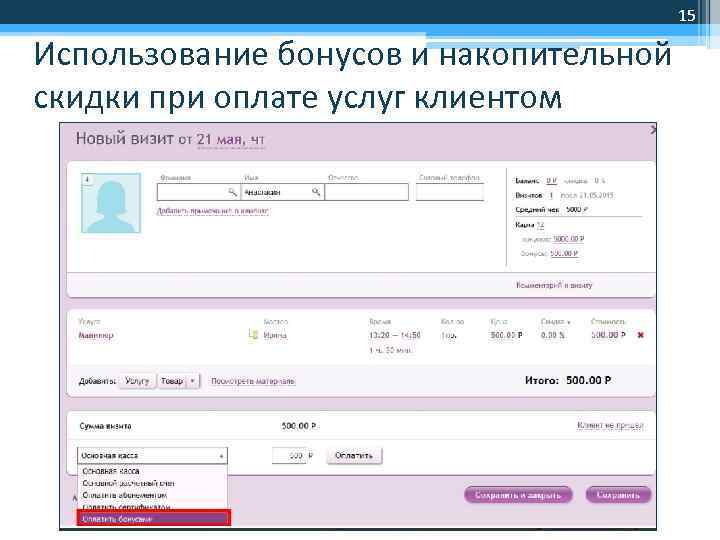Select Основная касса option in list
This screenshot has width=720, height=540.
coord(111,471)
